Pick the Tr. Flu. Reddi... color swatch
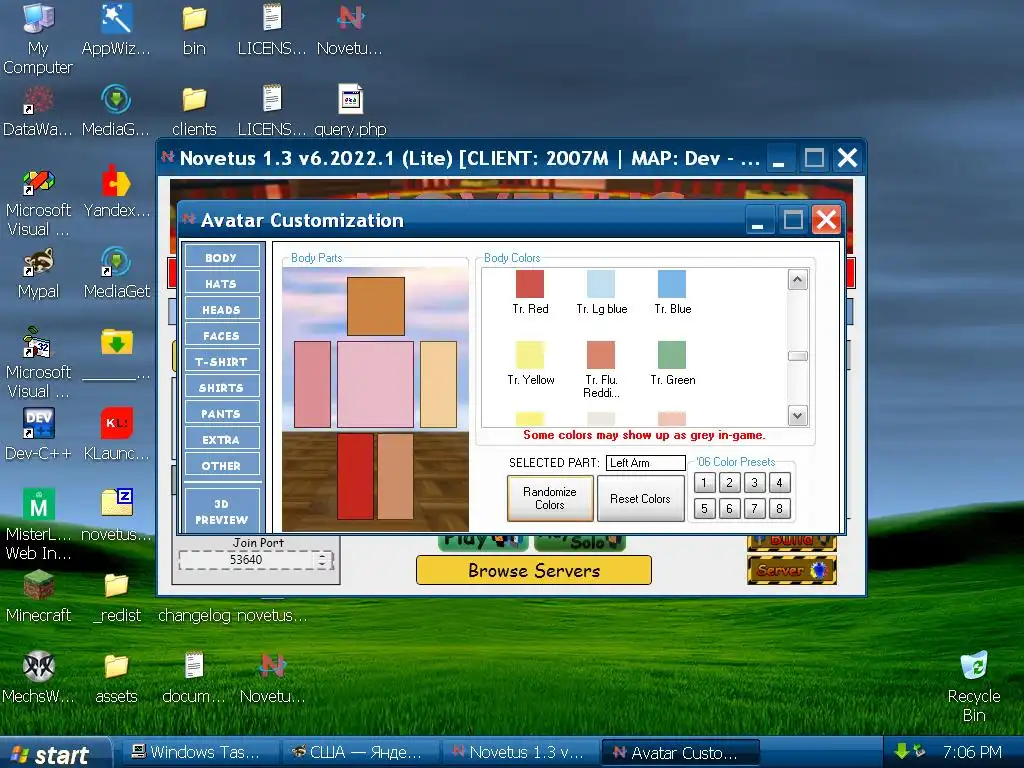Viewport: 1024px width, 768px height. coord(601,355)
